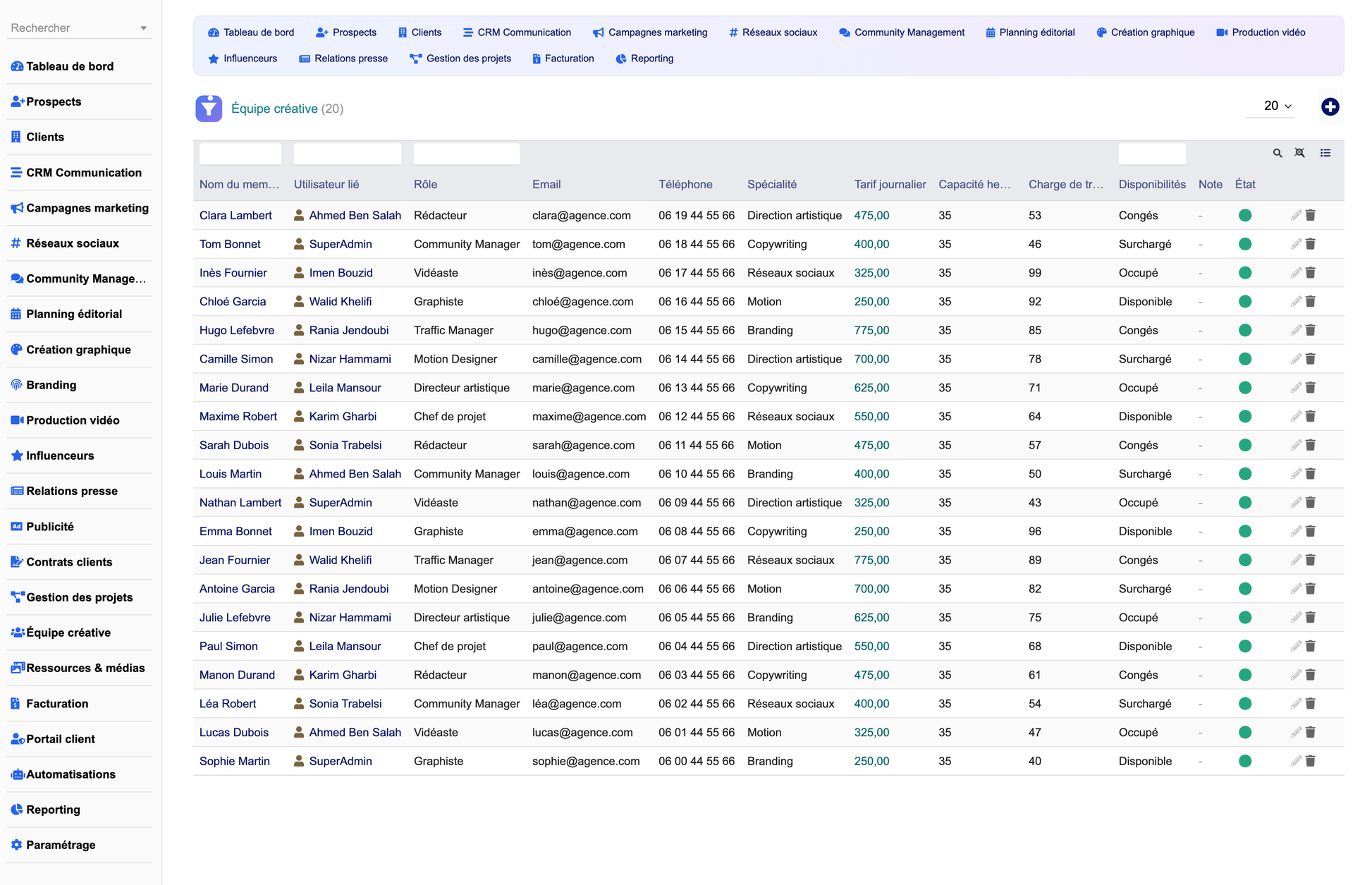Click the Utilisateur lié filter field
The image size is (1372, 885).
pyautogui.click(x=348, y=154)
